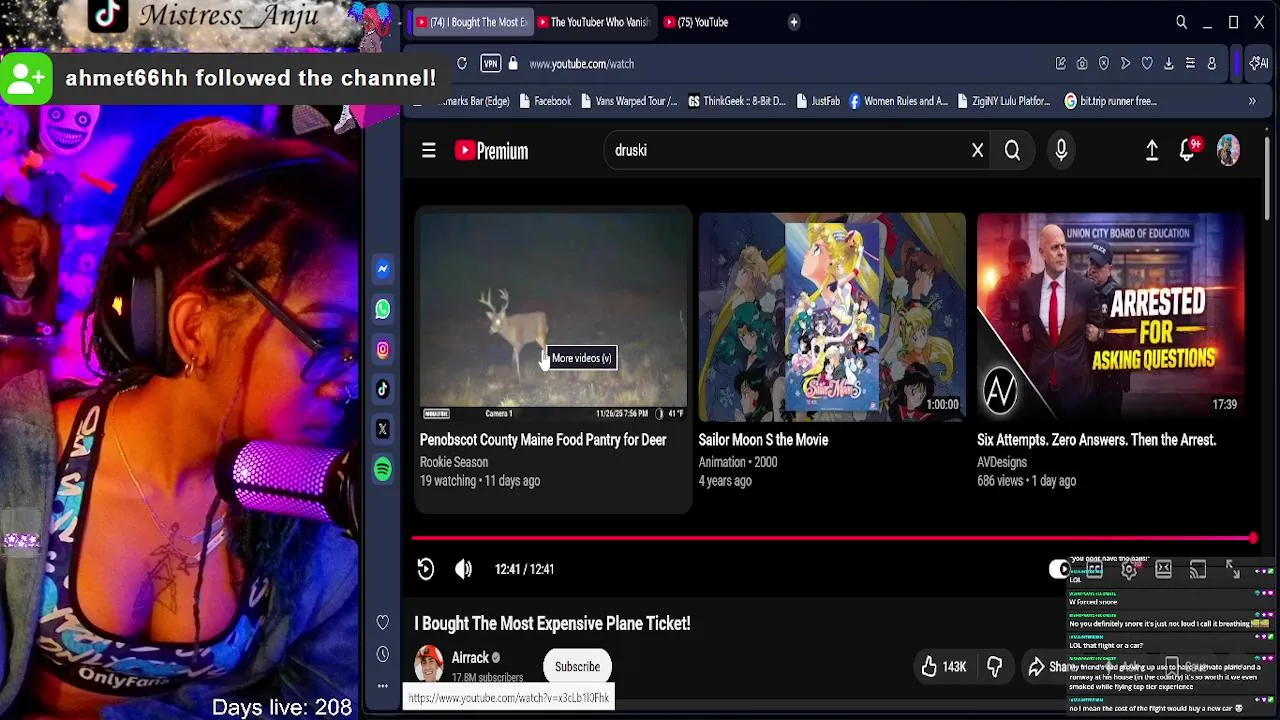Go to YouTube Premium home logo

pos(491,151)
